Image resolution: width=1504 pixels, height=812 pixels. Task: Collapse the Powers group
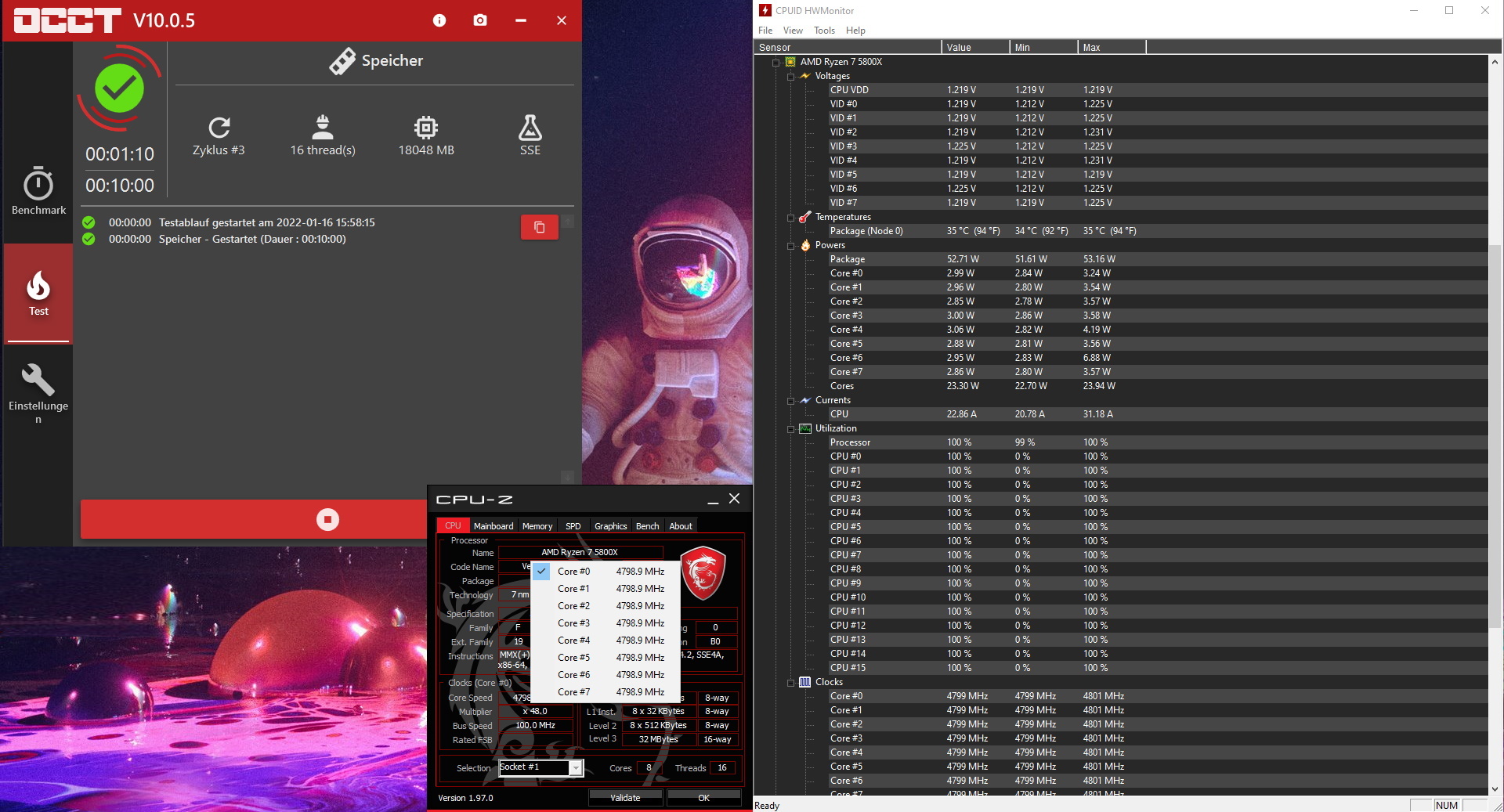point(790,245)
